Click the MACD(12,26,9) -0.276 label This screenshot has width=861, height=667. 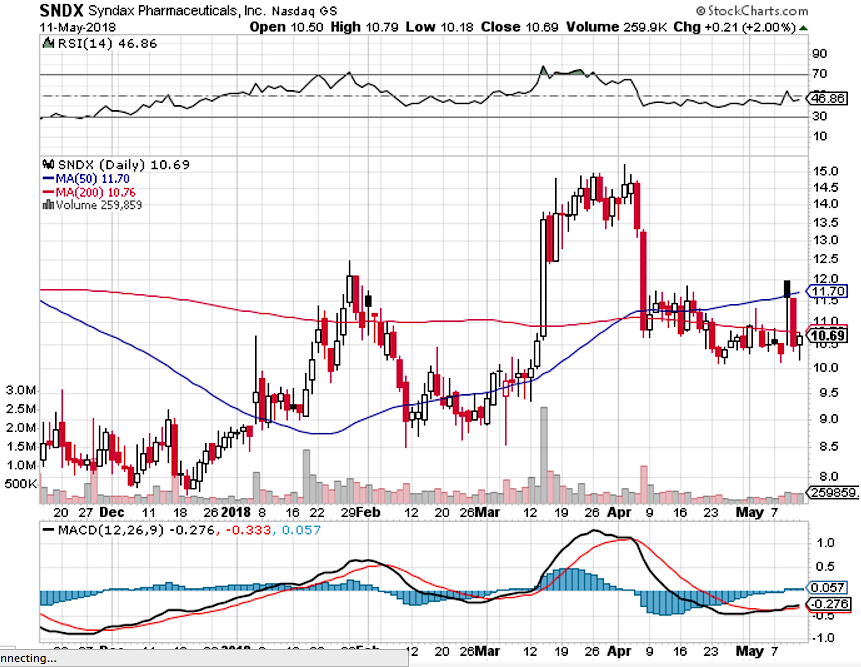[x=136, y=530]
